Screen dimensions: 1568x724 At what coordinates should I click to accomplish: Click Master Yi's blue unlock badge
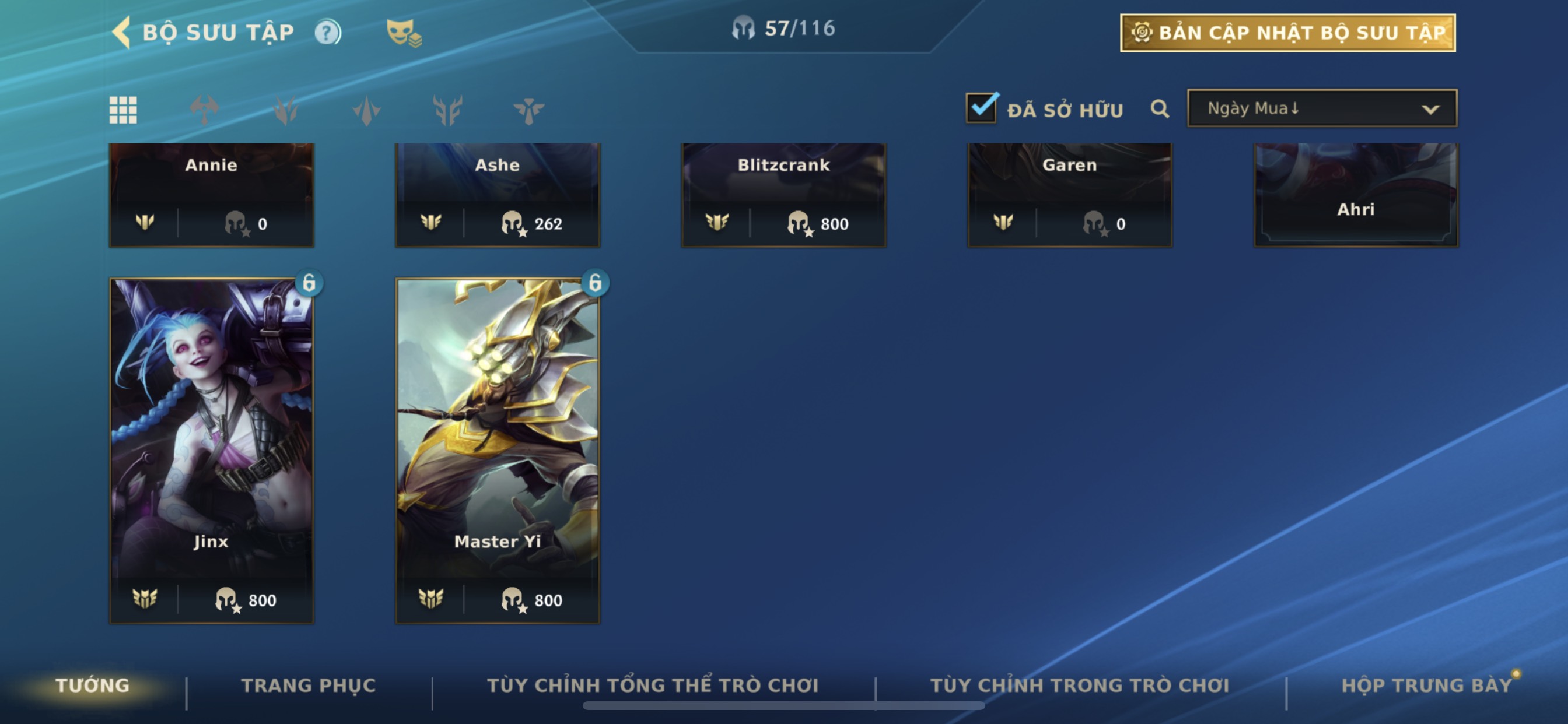[596, 283]
